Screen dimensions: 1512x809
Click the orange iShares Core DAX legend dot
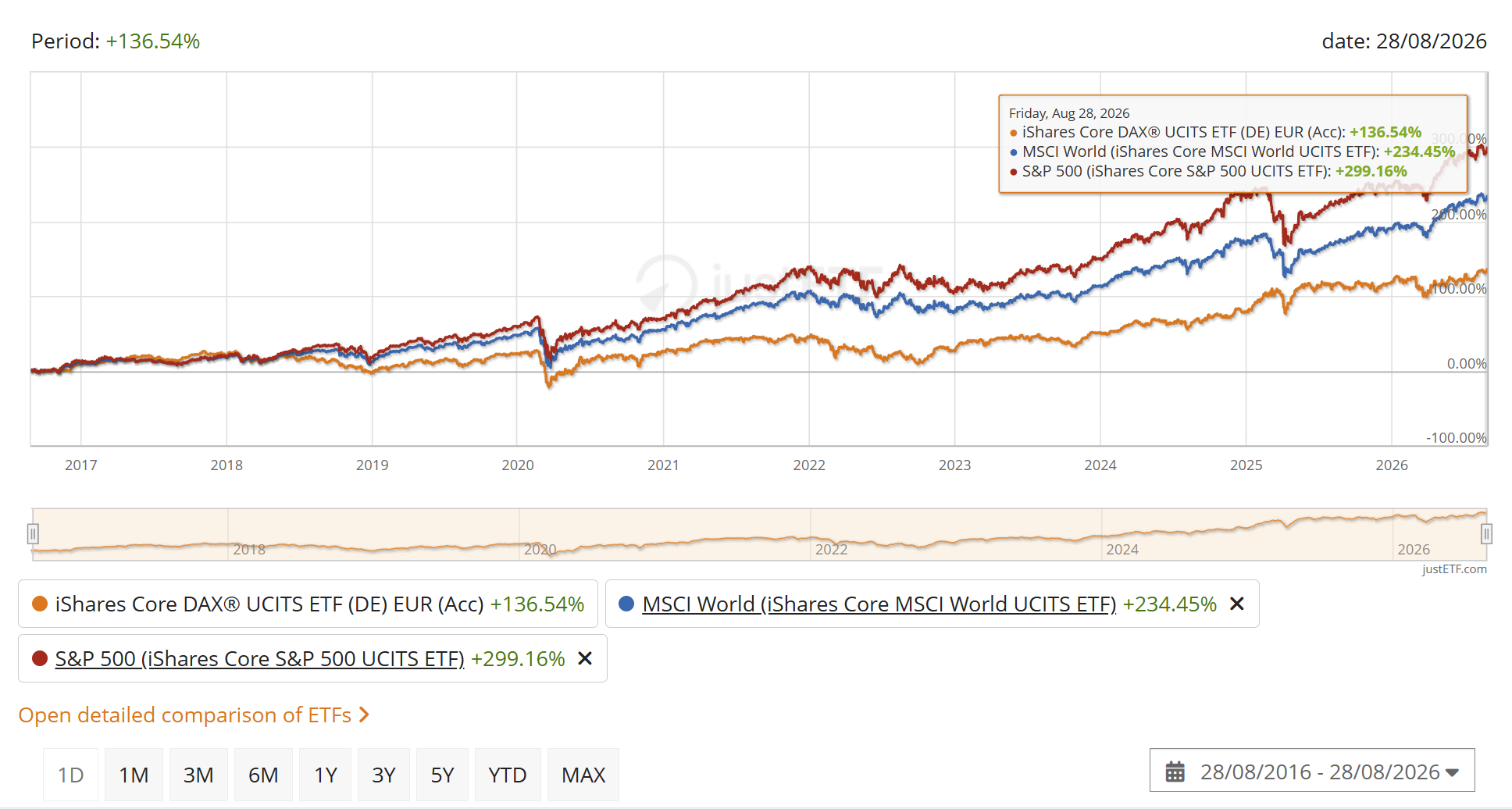40,604
